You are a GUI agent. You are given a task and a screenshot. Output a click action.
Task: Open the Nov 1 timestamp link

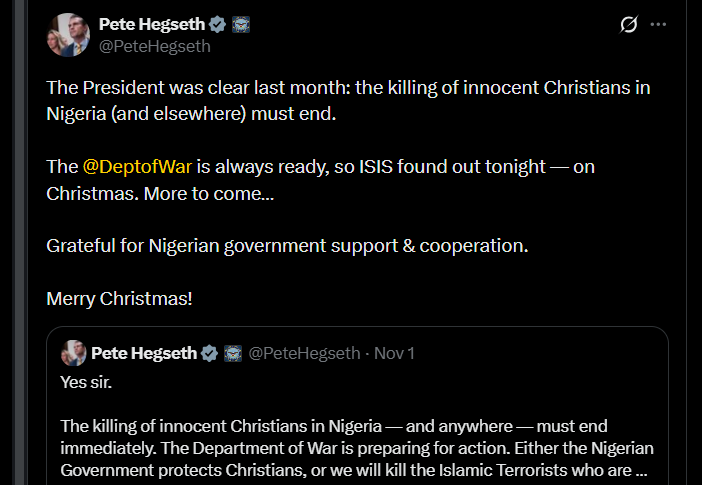coord(394,353)
